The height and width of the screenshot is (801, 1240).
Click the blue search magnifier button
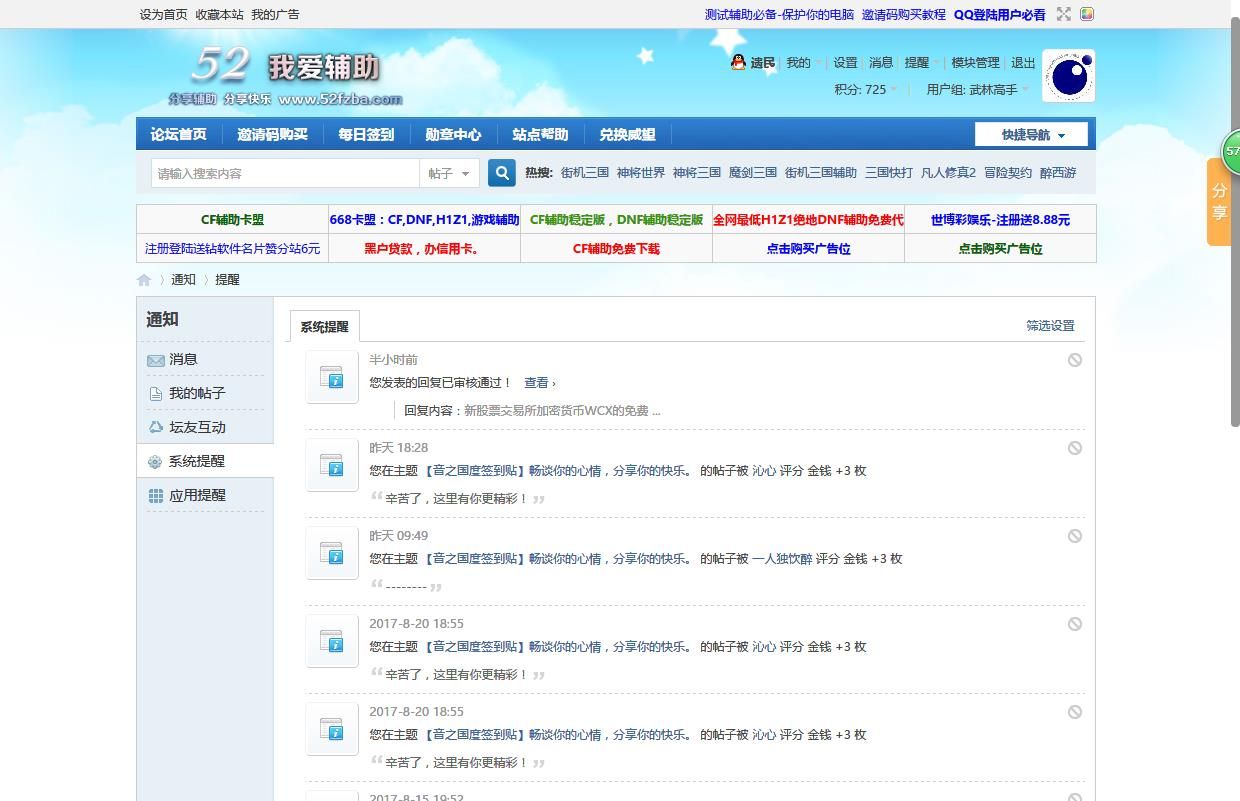pos(502,173)
